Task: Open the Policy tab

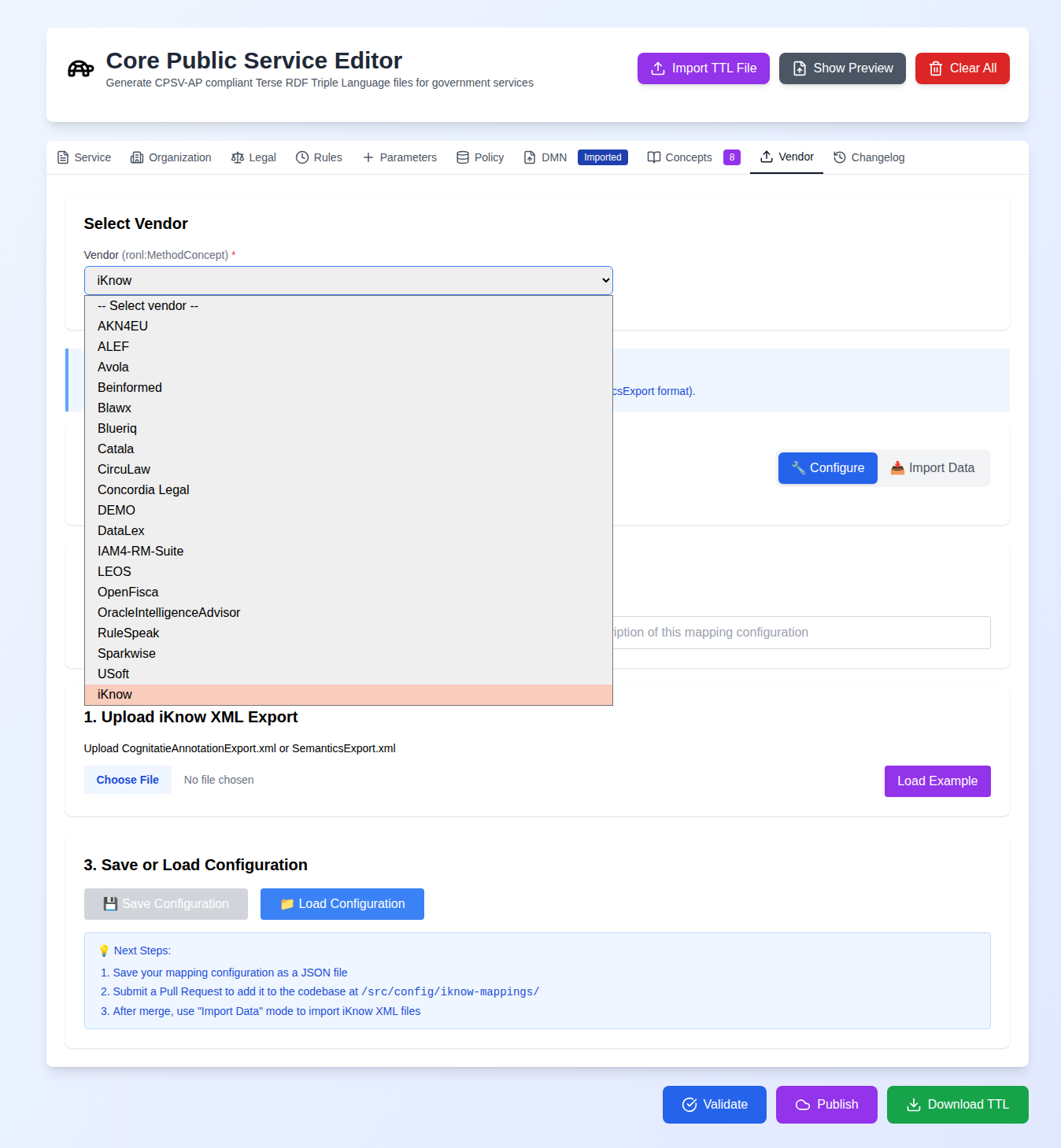Action: pos(480,157)
